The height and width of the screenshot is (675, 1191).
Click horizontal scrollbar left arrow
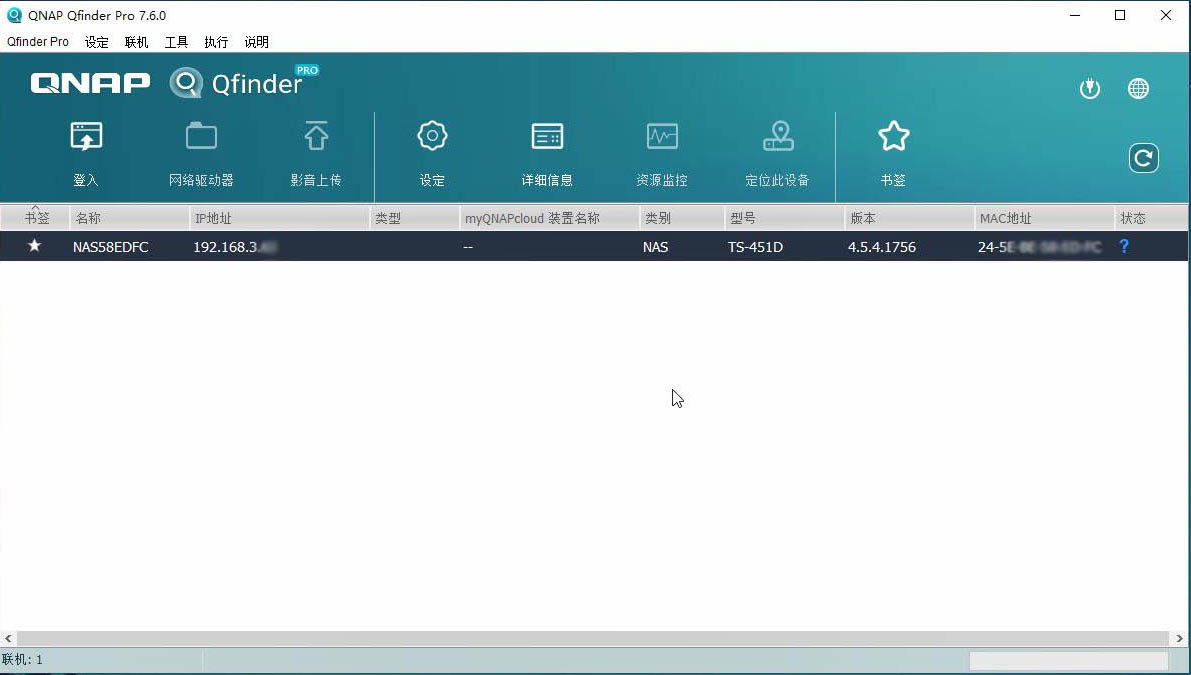pyautogui.click(x=8, y=639)
